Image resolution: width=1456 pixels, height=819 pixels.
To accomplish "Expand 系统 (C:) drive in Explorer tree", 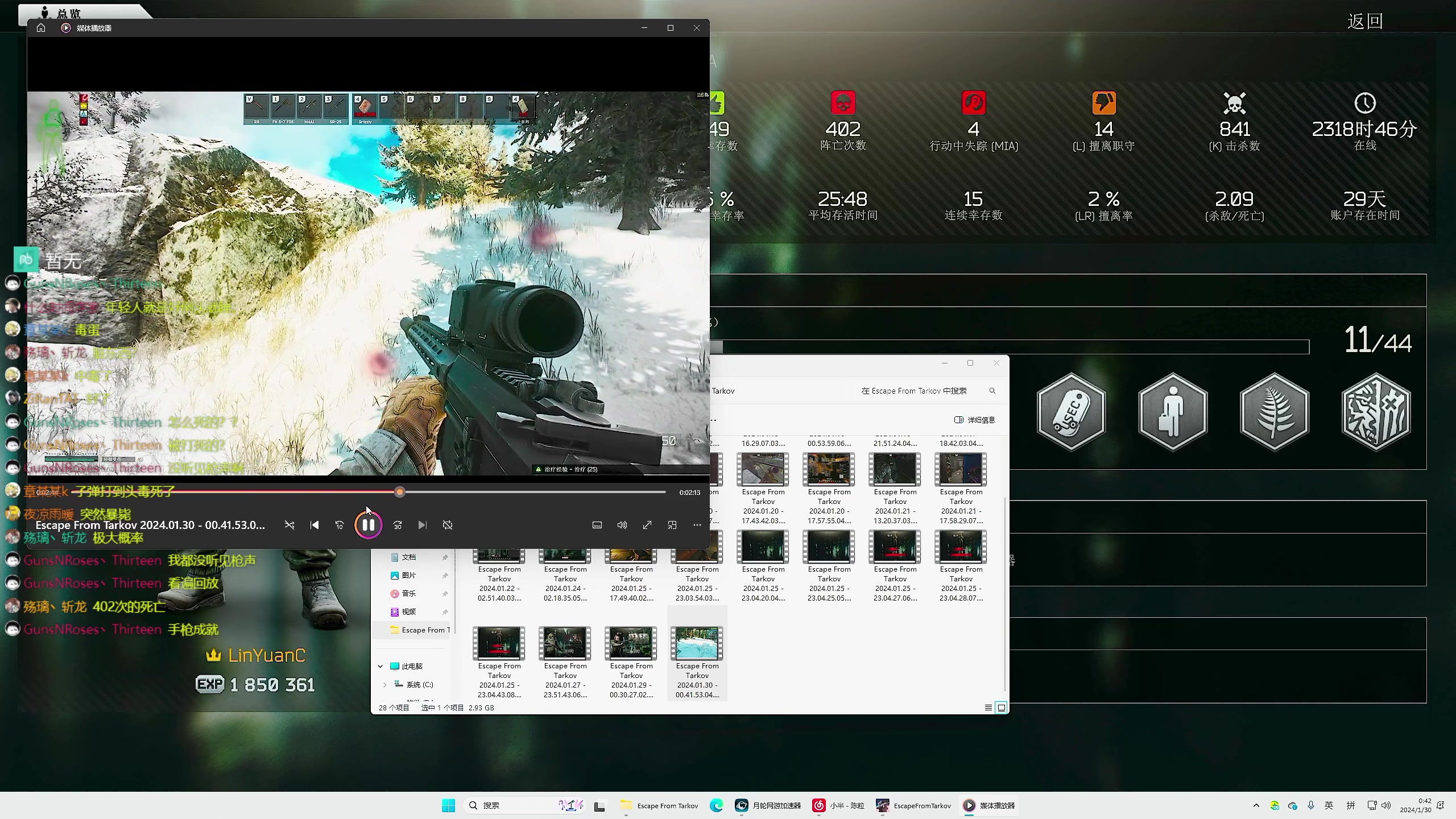I will point(385,684).
